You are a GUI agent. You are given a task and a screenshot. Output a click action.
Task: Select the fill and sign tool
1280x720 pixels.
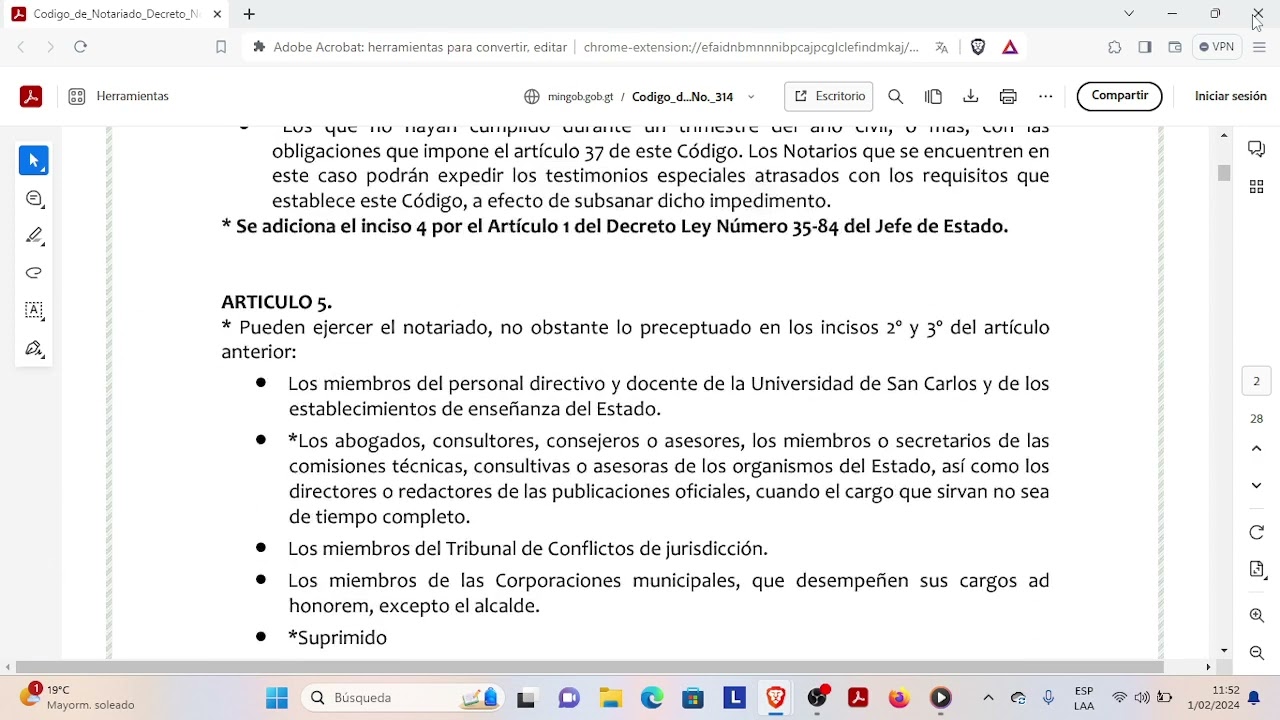[x=34, y=348]
